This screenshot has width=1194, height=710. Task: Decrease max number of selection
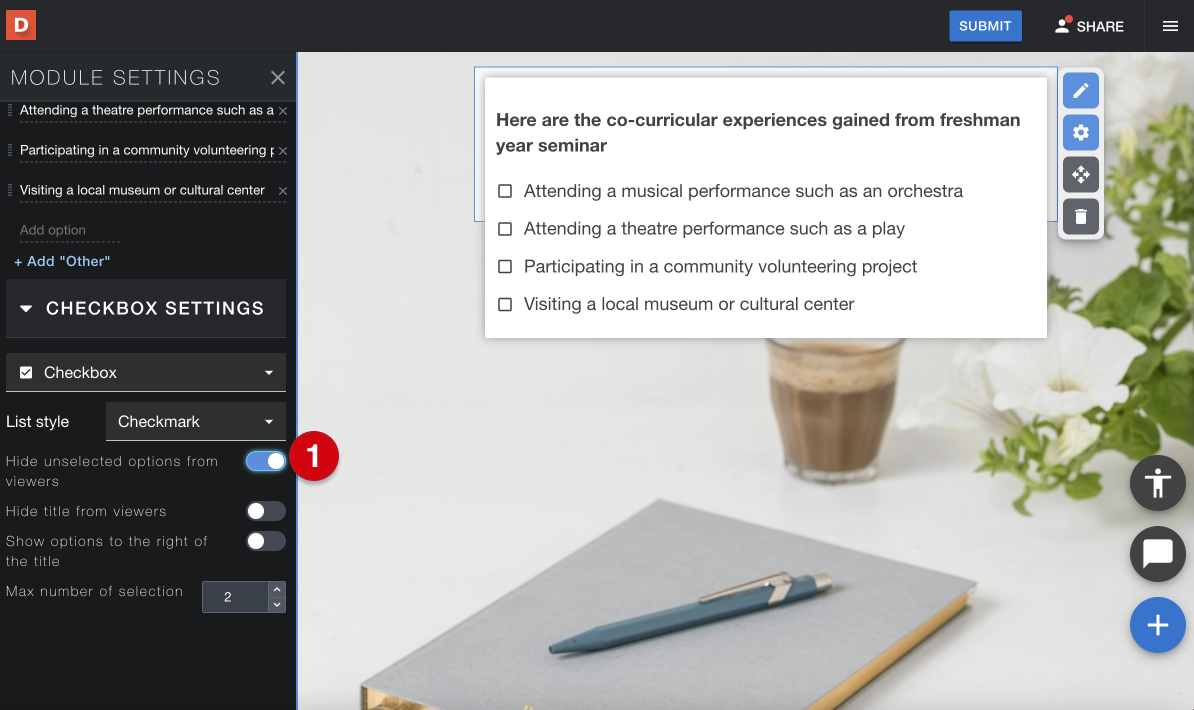tap(277, 605)
